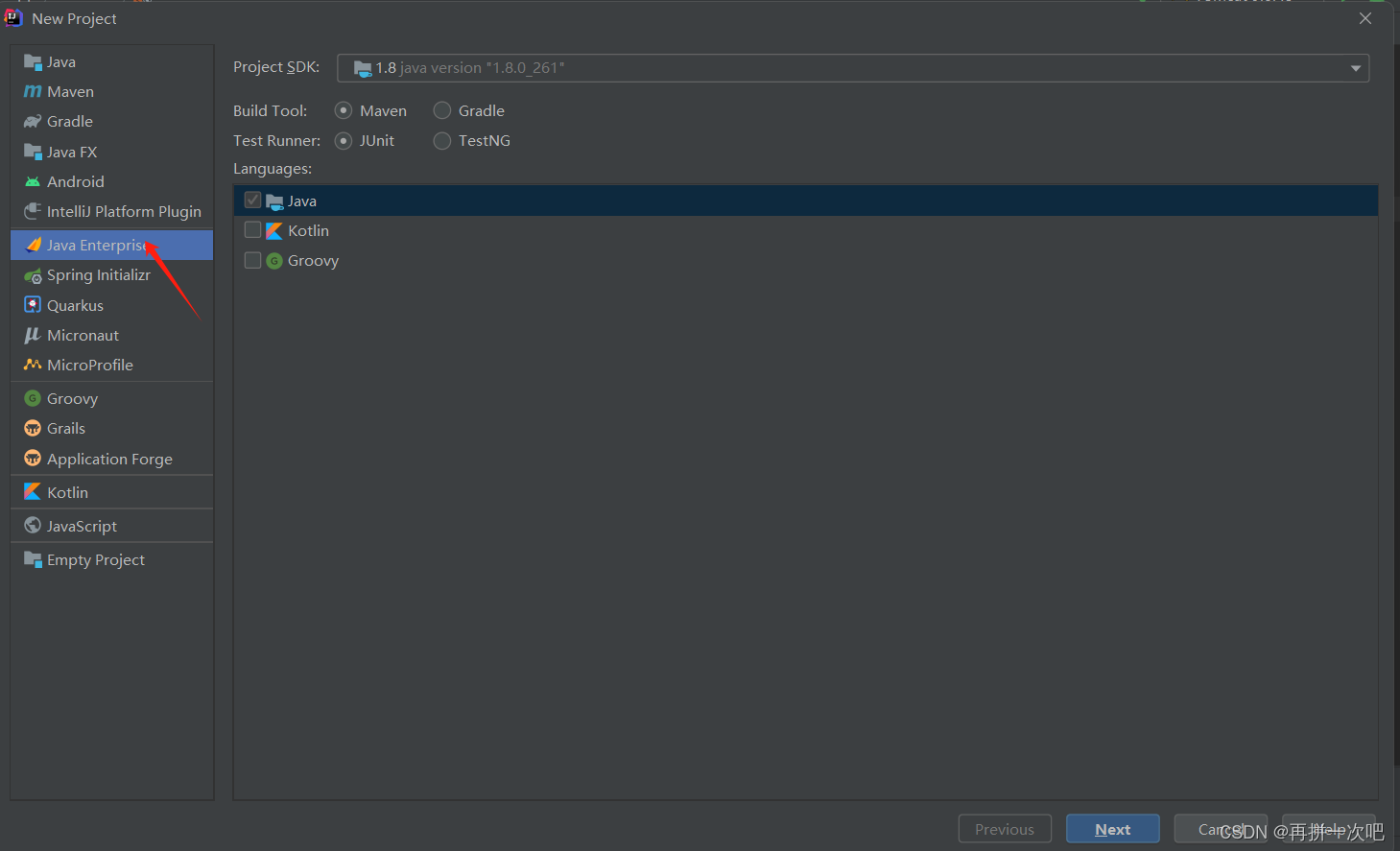Select Java label in Languages list
The width and height of the screenshot is (1400, 851).
coord(302,201)
